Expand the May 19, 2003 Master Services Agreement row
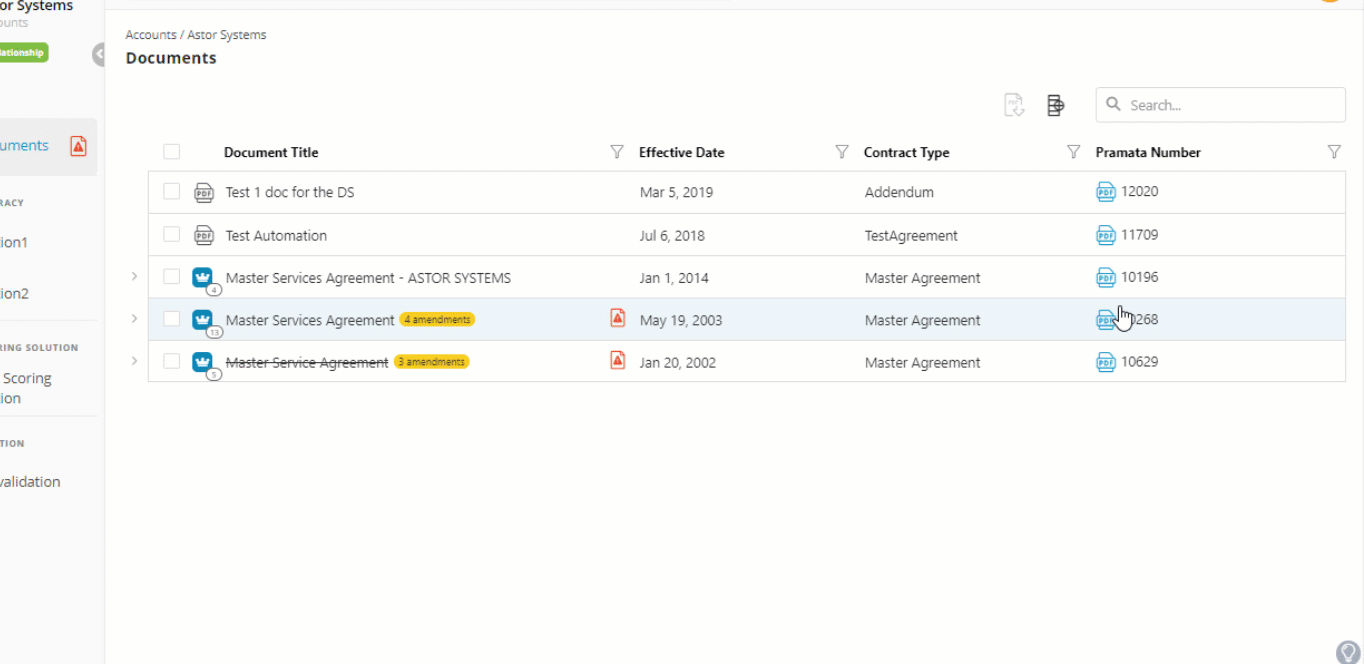Viewport: 1364px width, 664px height. tap(134, 319)
